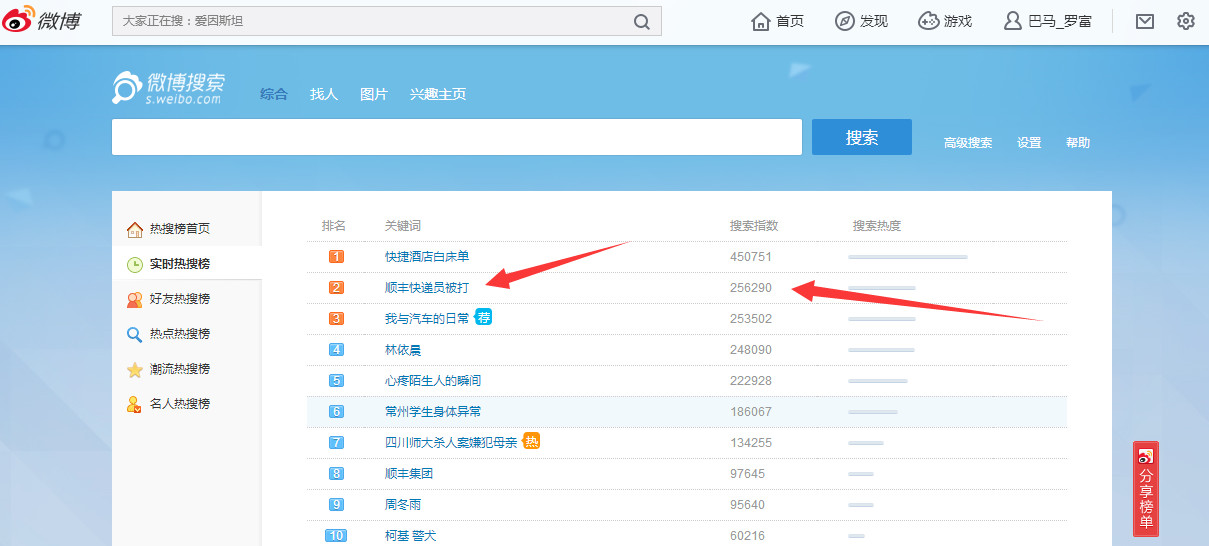Viewport: 1209px width, 546px height.
Task: Open keyword 周冬雨
Action: [x=403, y=505]
